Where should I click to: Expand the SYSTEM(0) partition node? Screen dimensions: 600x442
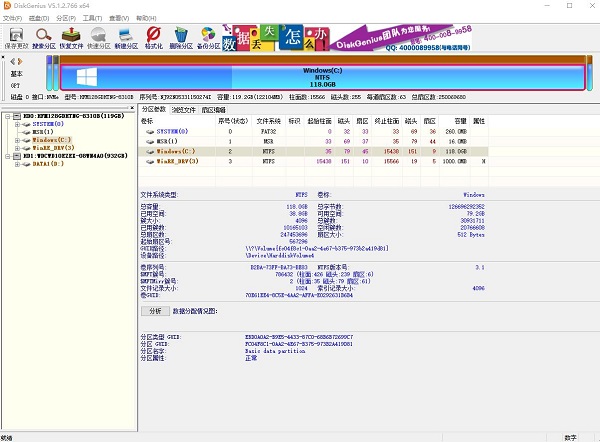point(17,124)
